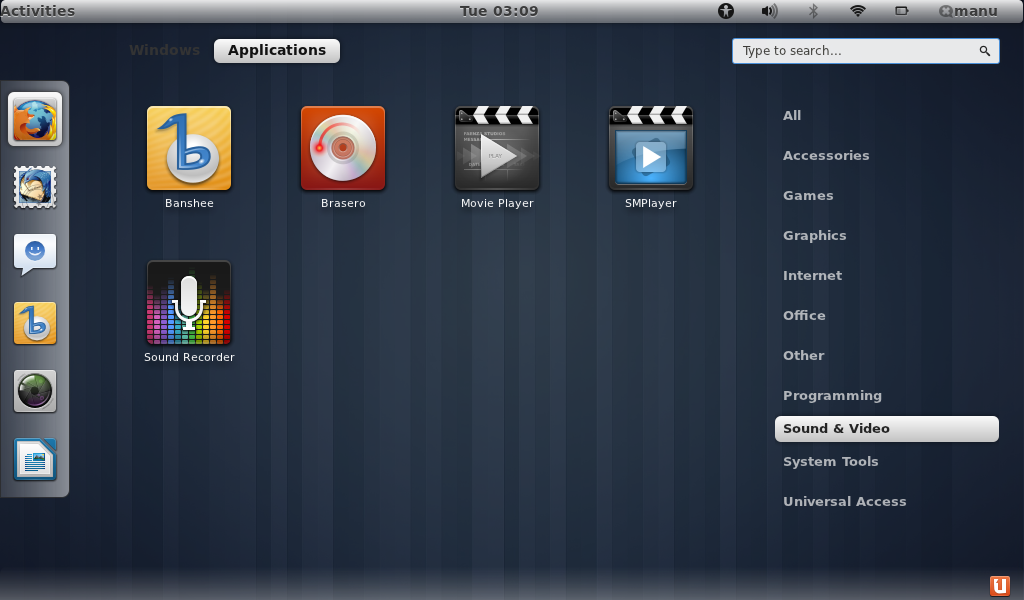Launch Firefox from the dock

(x=35, y=119)
